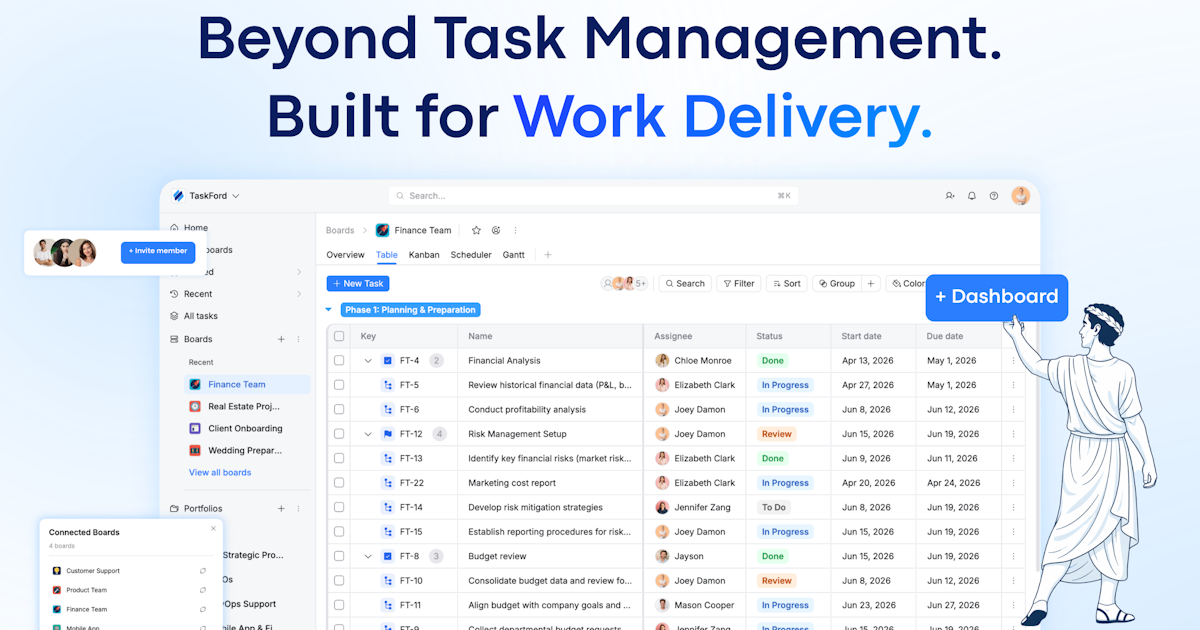Open board header more options menu
This screenshot has height=630, width=1200.
pyautogui.click(x=516, y=230)
